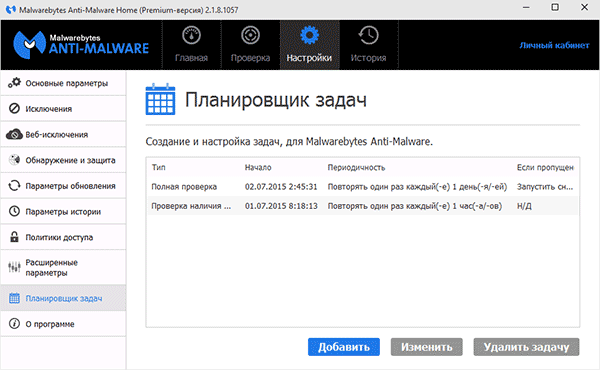Click the sliders icon beside Расширенные параметры

point(14,267)
